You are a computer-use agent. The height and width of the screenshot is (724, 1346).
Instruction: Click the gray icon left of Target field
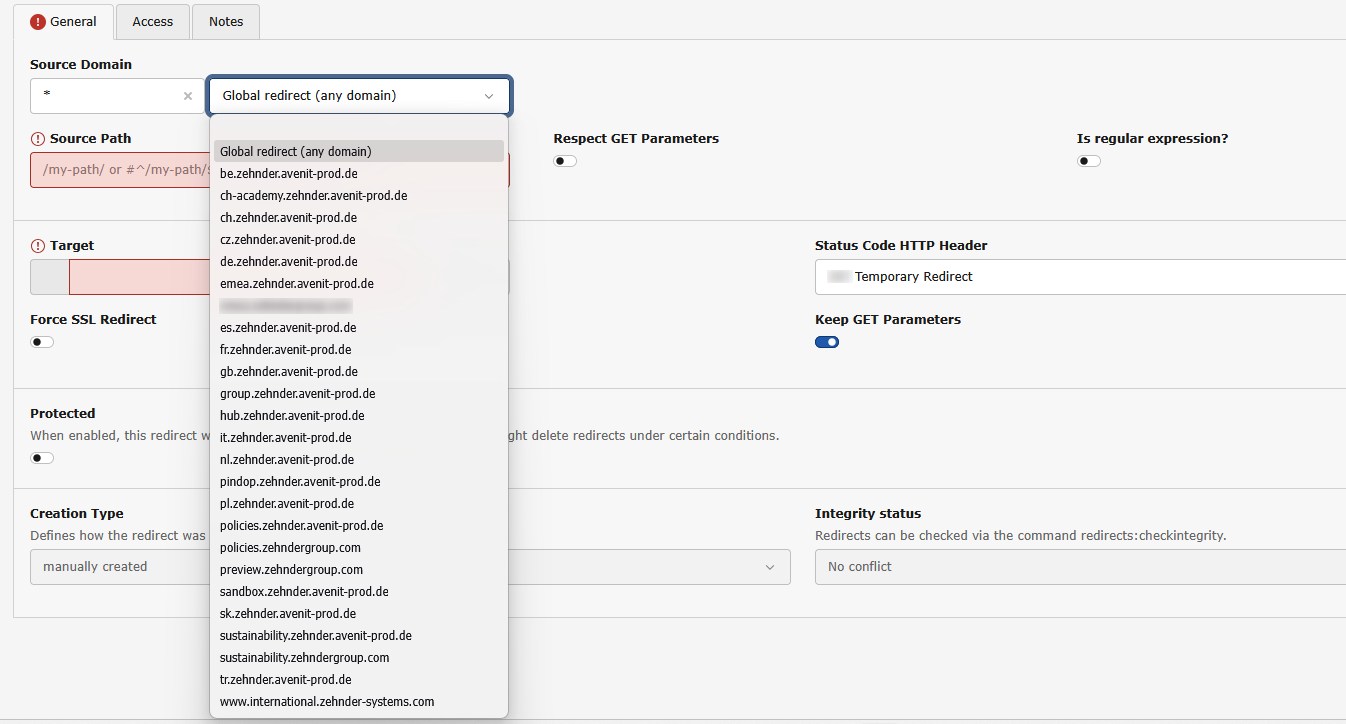click(49, 277)
